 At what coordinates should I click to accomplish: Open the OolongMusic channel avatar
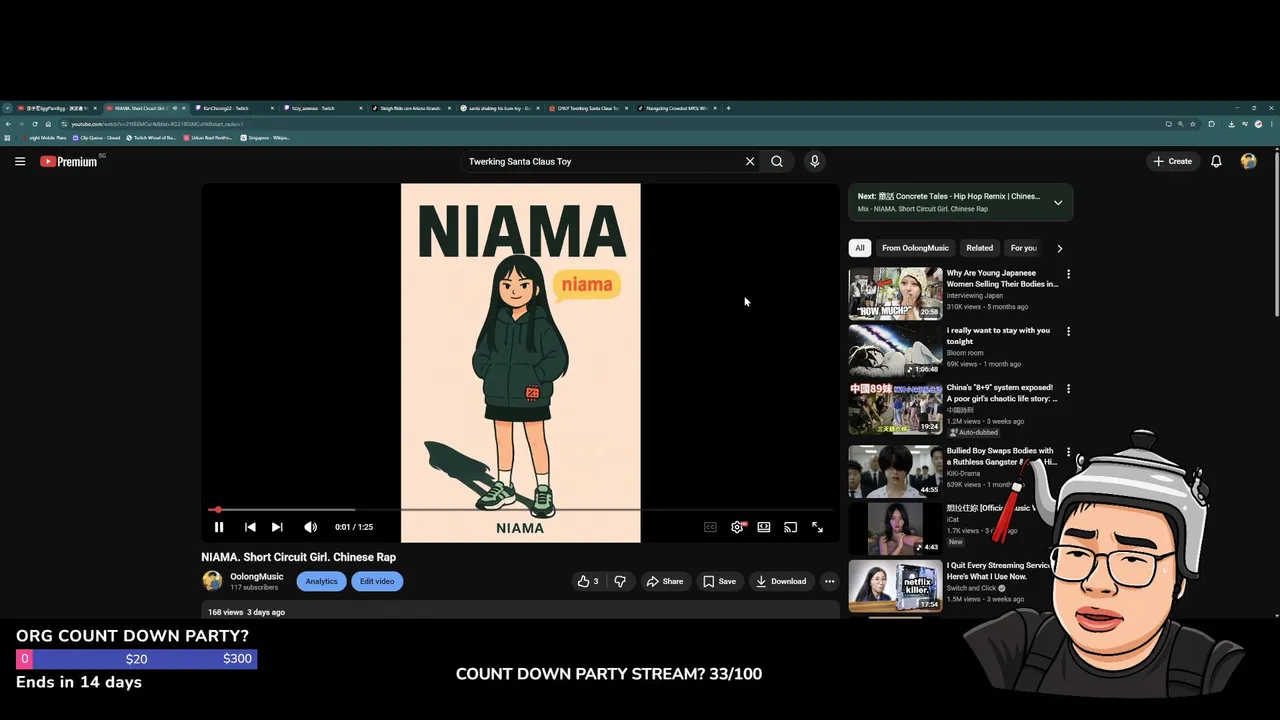coord(212,581)
